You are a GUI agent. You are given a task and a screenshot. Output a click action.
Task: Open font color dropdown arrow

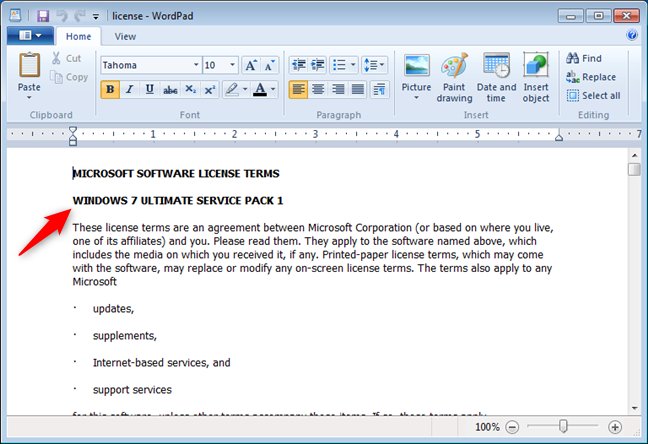[x=273, y=89]
